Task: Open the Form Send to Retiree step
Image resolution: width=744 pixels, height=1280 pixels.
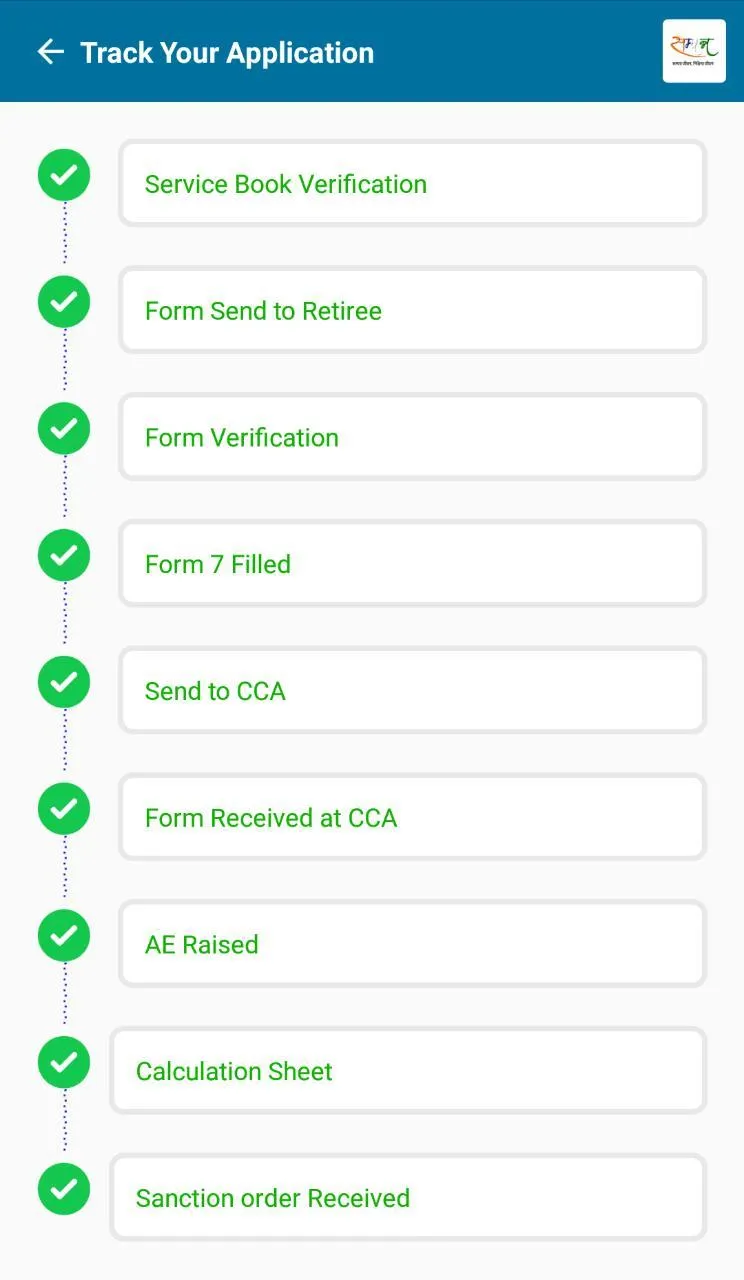Action: [412, 311]
